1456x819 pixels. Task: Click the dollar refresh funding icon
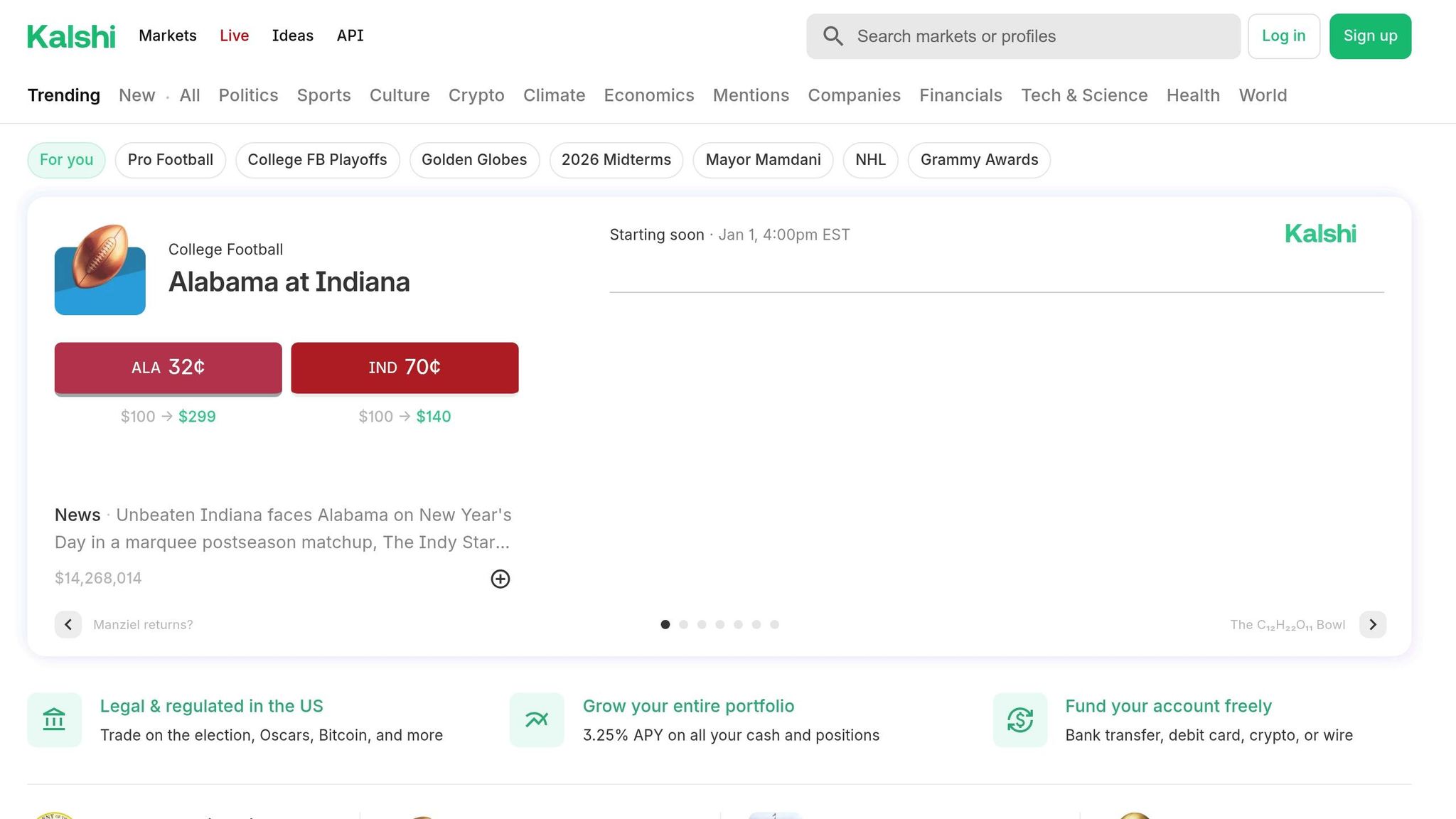1019,720
